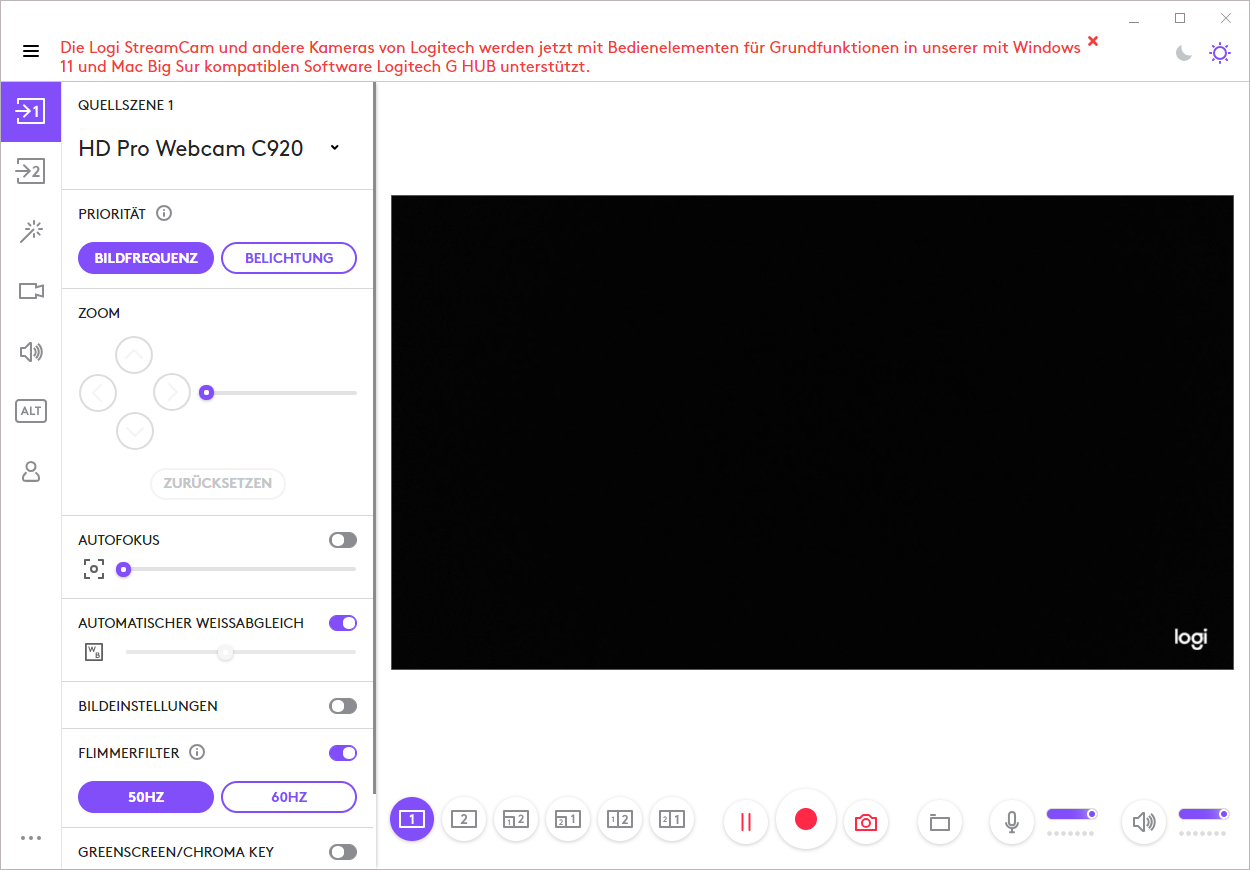Screen dimensions: 1250x870
Task: Click the Zurücksetzen button
Action: [218, 483]
